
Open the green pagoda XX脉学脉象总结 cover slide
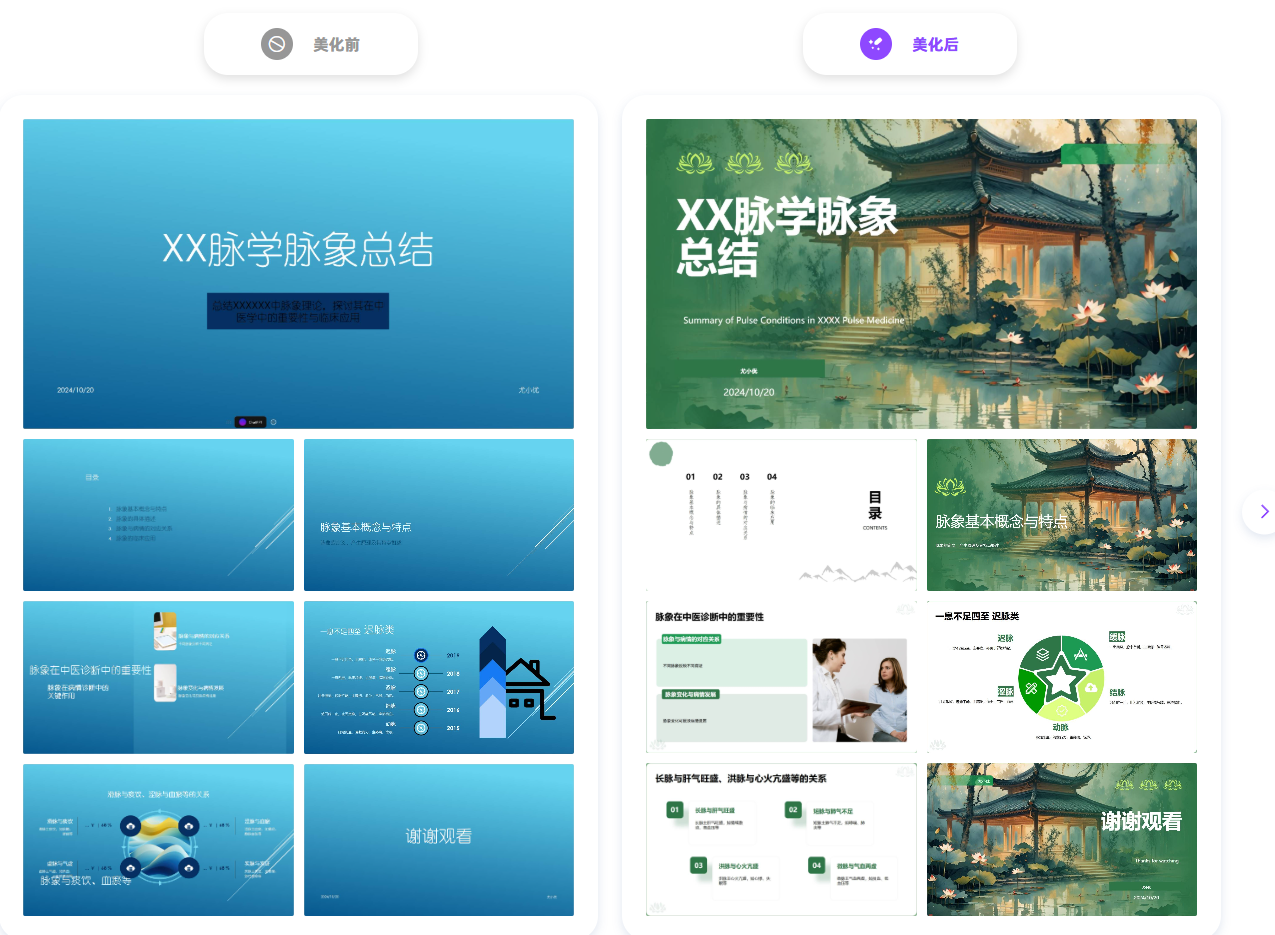pos(921,274)
